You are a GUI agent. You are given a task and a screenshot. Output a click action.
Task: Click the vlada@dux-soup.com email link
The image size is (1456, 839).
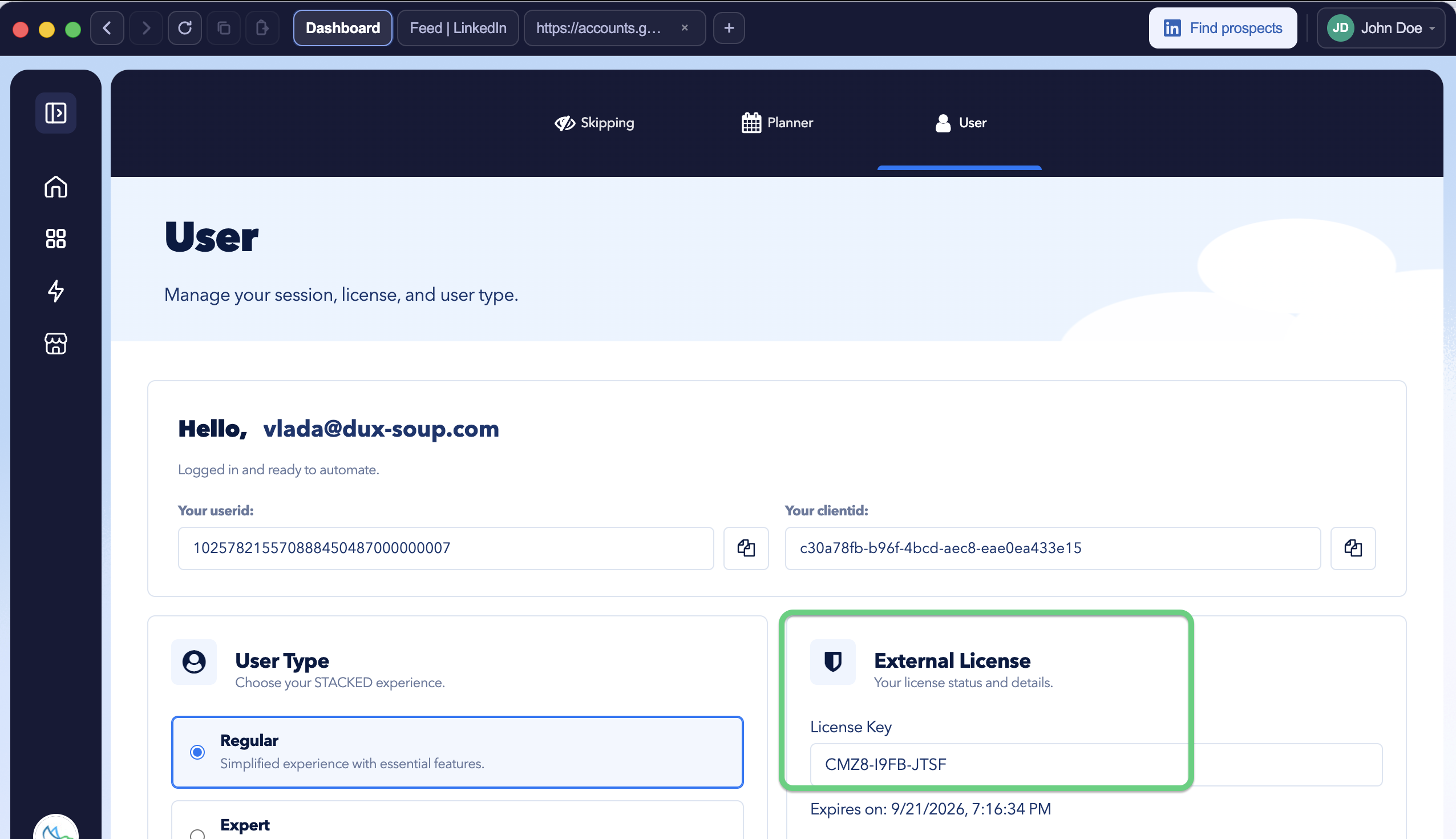tap(381, 429)
